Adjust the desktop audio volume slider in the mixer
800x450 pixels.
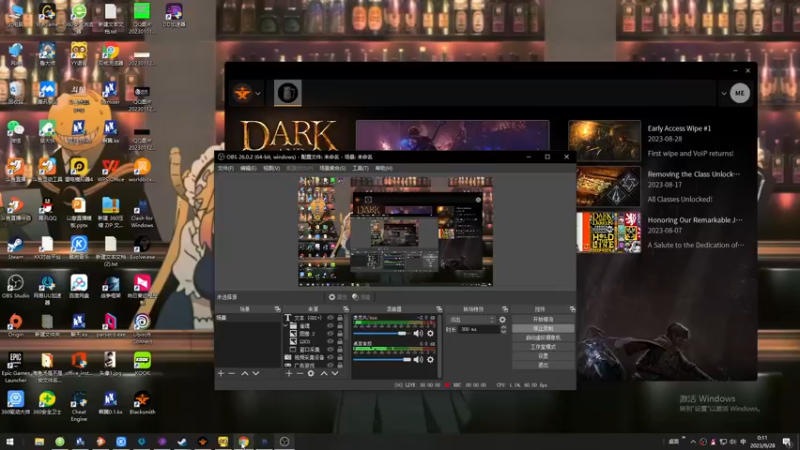click(382, 360)
